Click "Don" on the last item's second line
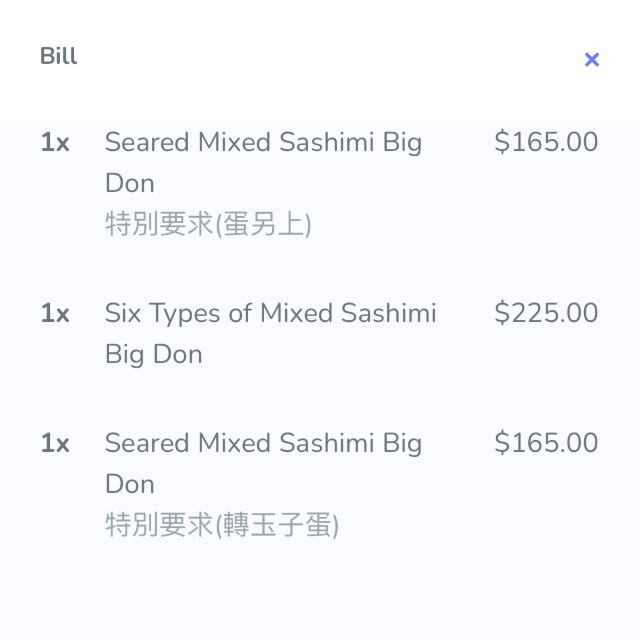 [x=130, y=485]
